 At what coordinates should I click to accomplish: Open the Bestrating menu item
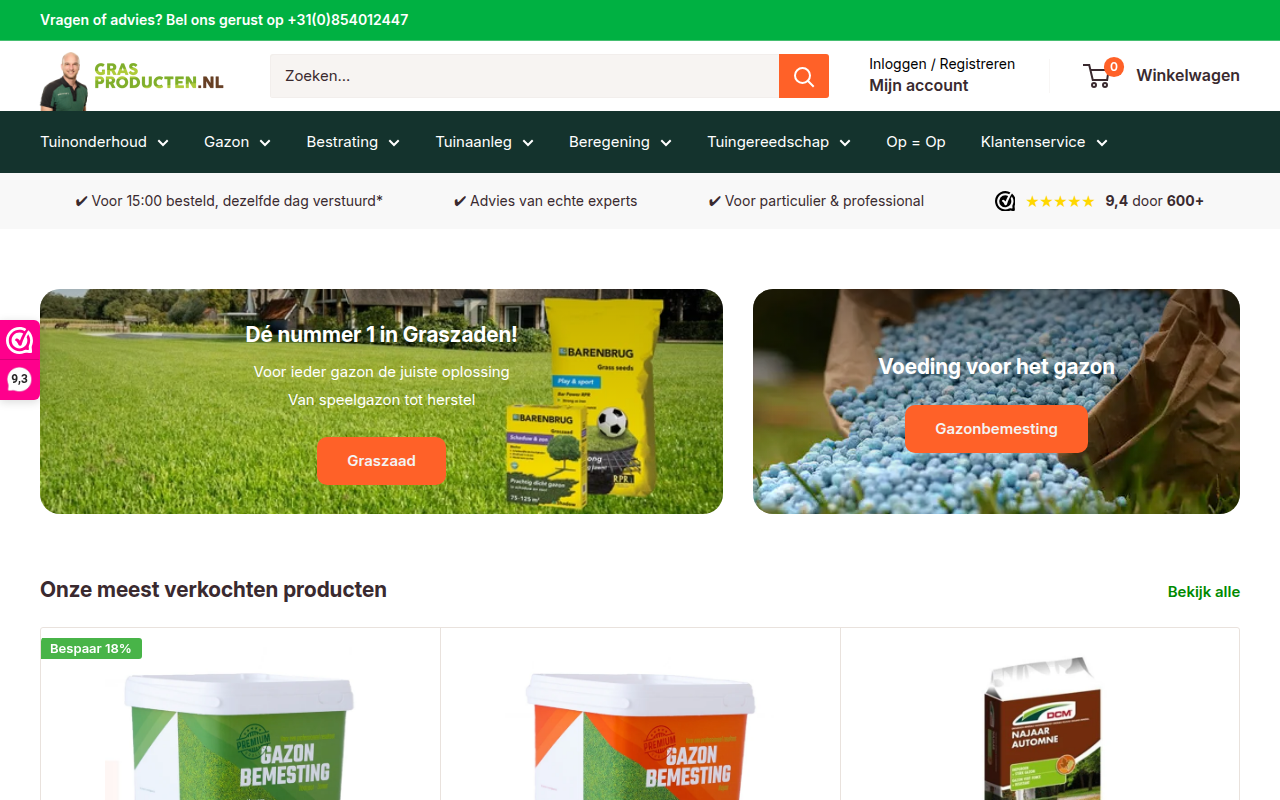(342, 142)
